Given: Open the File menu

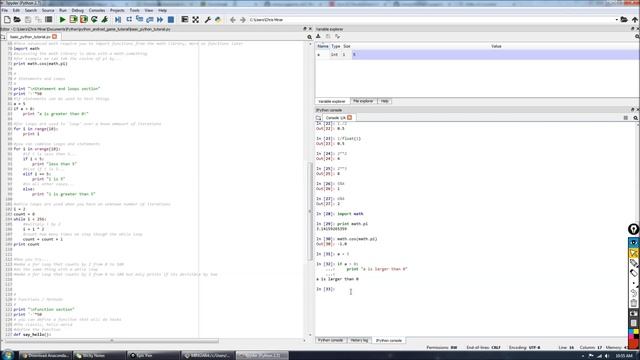Looking at the screenshot, I should click(x=4, y=10).
